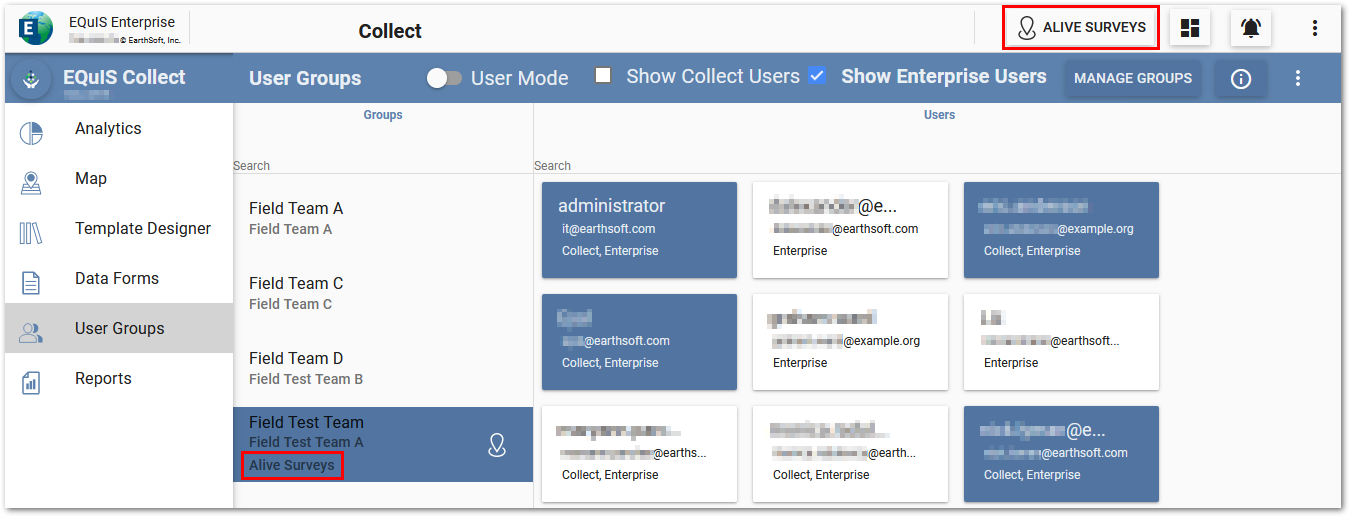
Task: Click the EQuIS Enterprise logo icon
Action: point(35,28)
